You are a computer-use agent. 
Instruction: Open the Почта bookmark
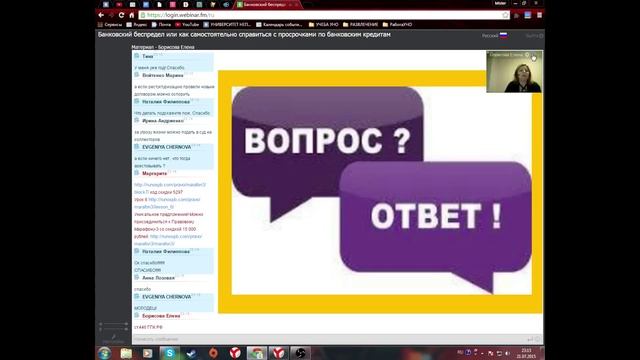pos(161,24)
